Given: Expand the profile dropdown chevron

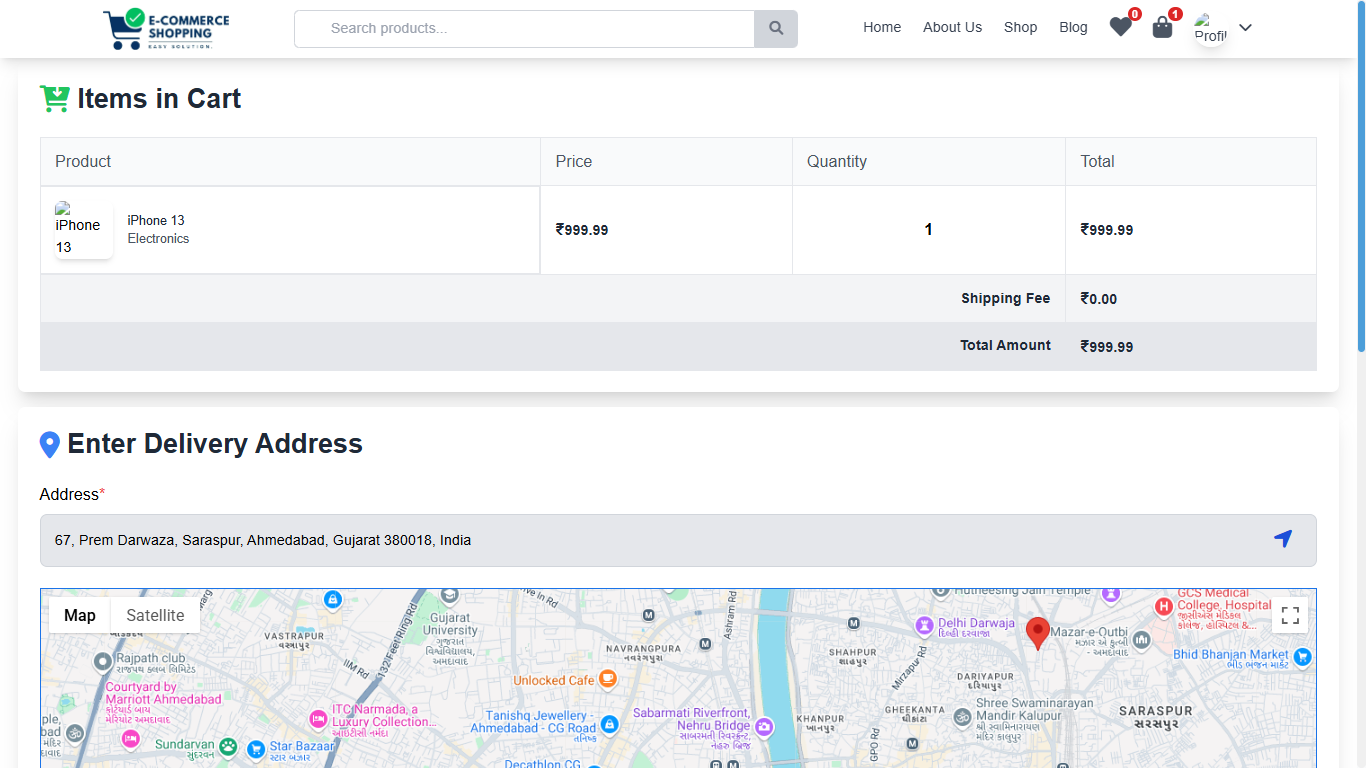Looking at the screenshot, I should click(1245, 28).
